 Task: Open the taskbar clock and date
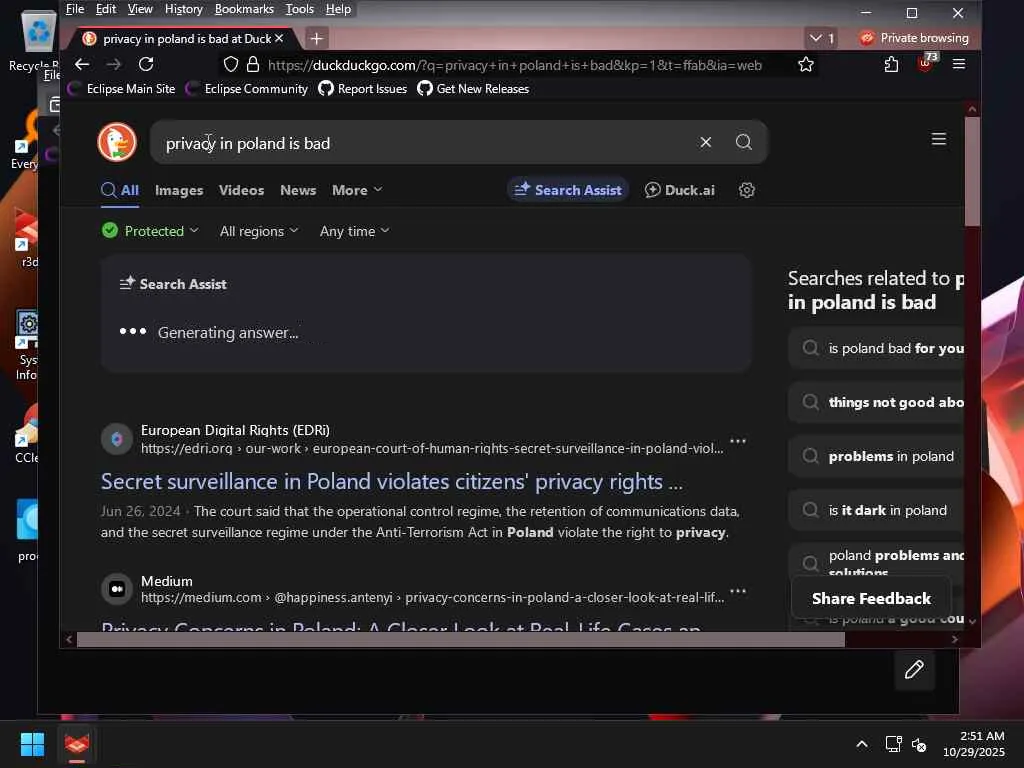974,744
